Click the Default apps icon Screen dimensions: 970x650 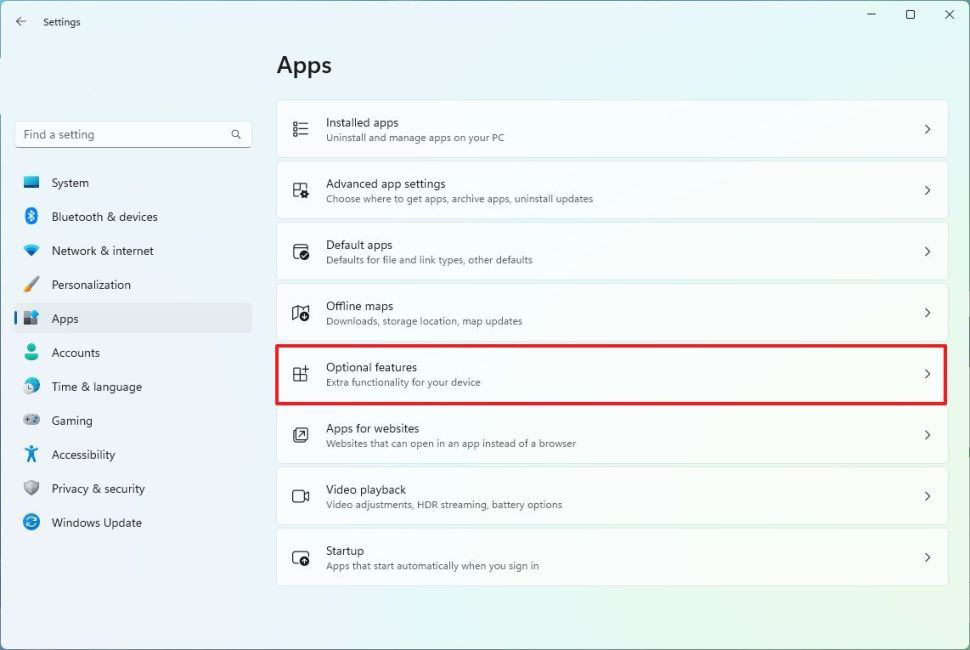point(300,252)
